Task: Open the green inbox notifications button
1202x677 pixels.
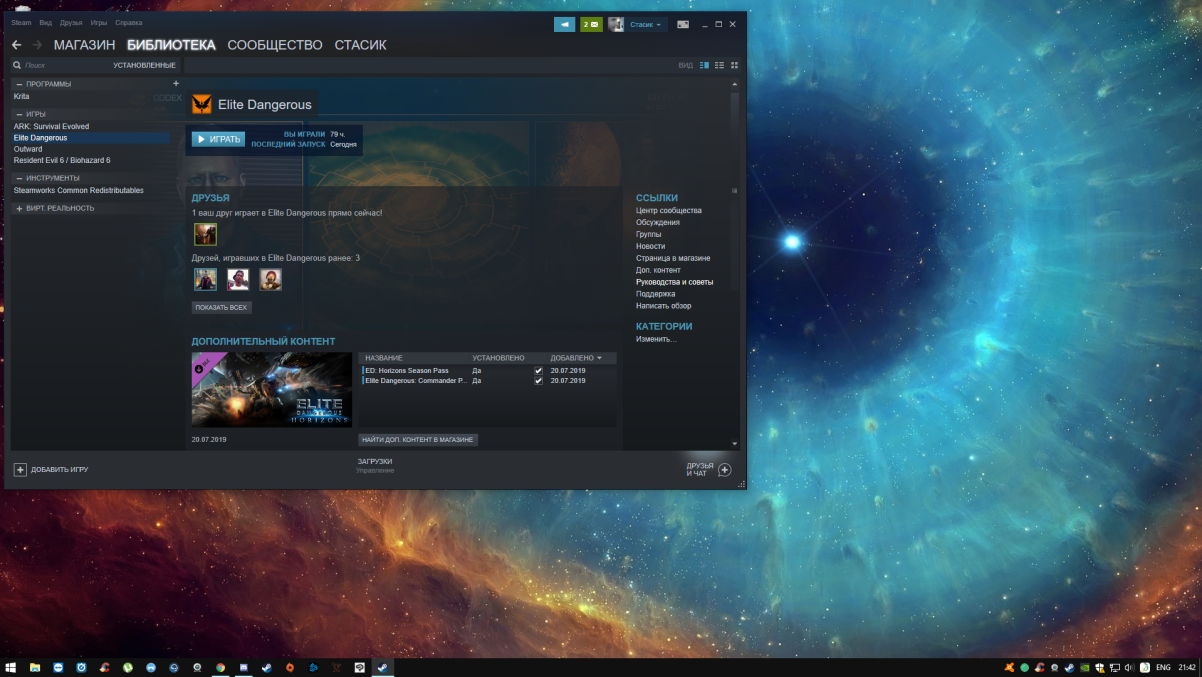Action: click(591, 24)
